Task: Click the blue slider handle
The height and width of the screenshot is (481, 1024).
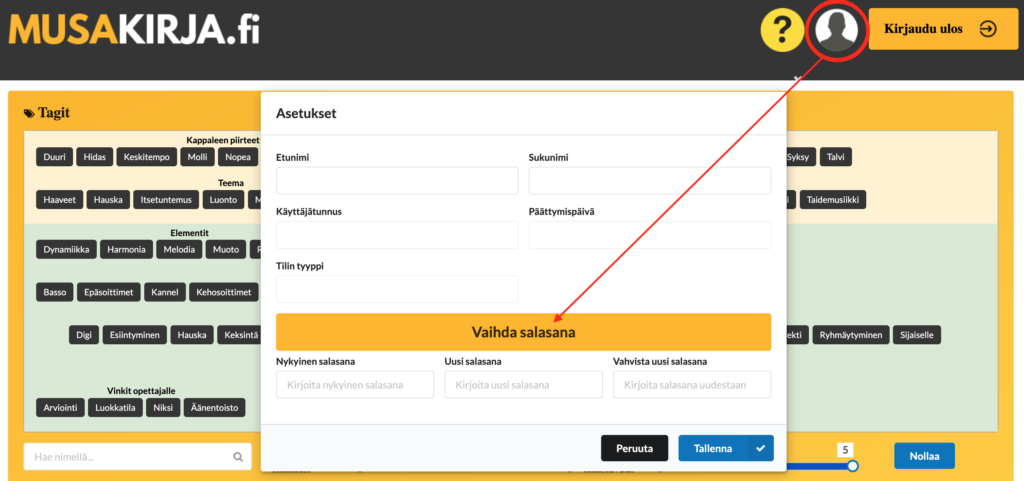Action: pyautogui.click(x=852, y=466)
